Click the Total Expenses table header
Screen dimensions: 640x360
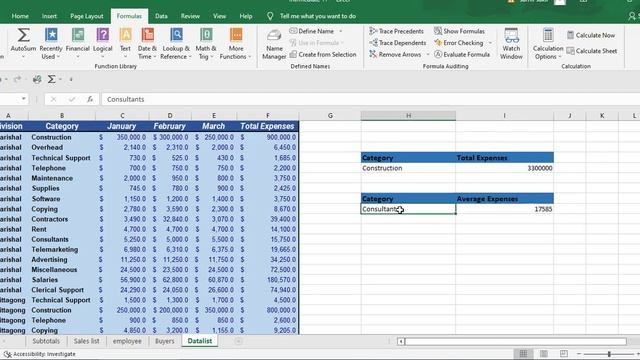(267, 126)
